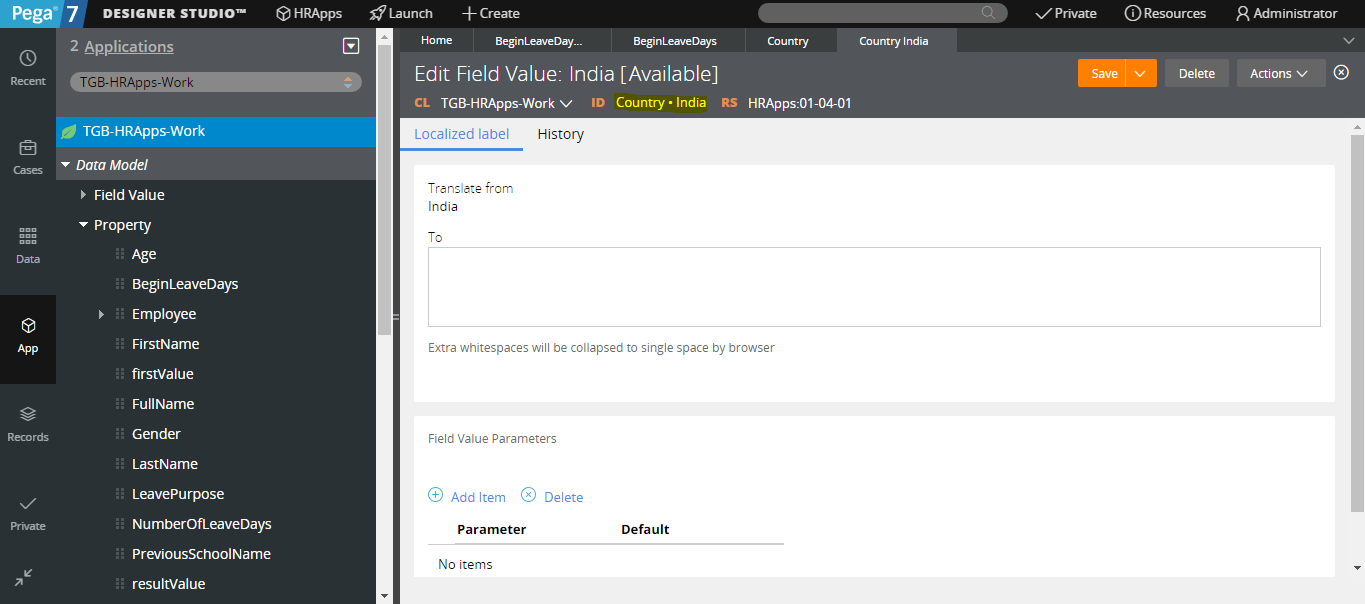Open the FirstName property

pos(165,344)
